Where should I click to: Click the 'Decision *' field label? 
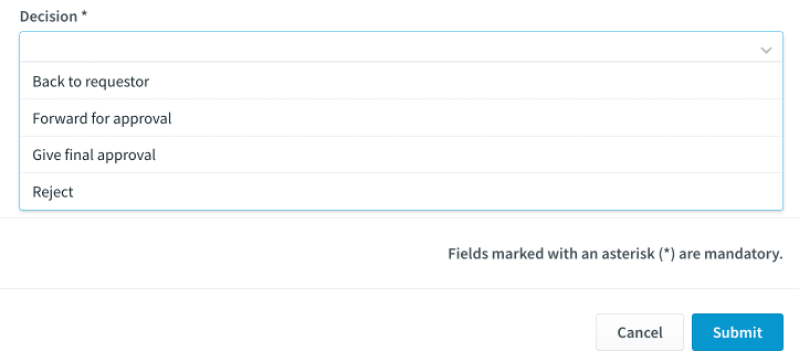click(x=54, y=16)
